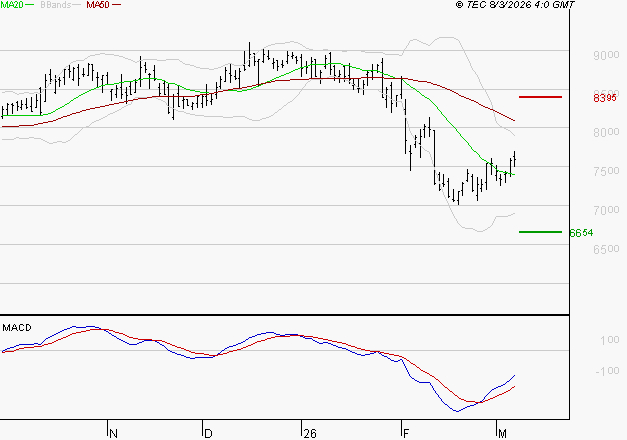The height and width of the screenshot is (440, 627).
Task: Click the green support level line
Action: 540,232
